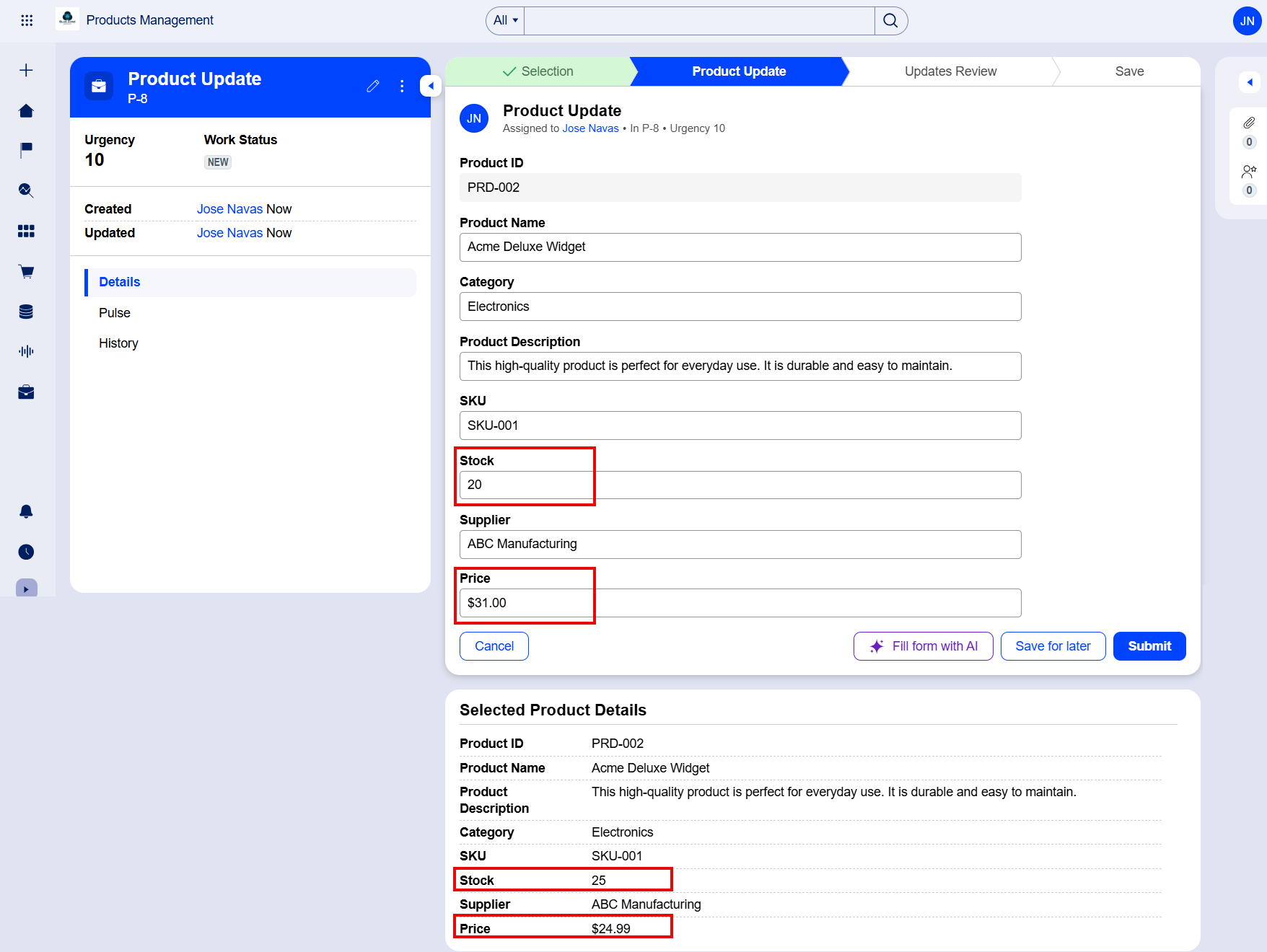Click the Submit button
Screen dimensions: 1267x952
(x=1149, y=646)
